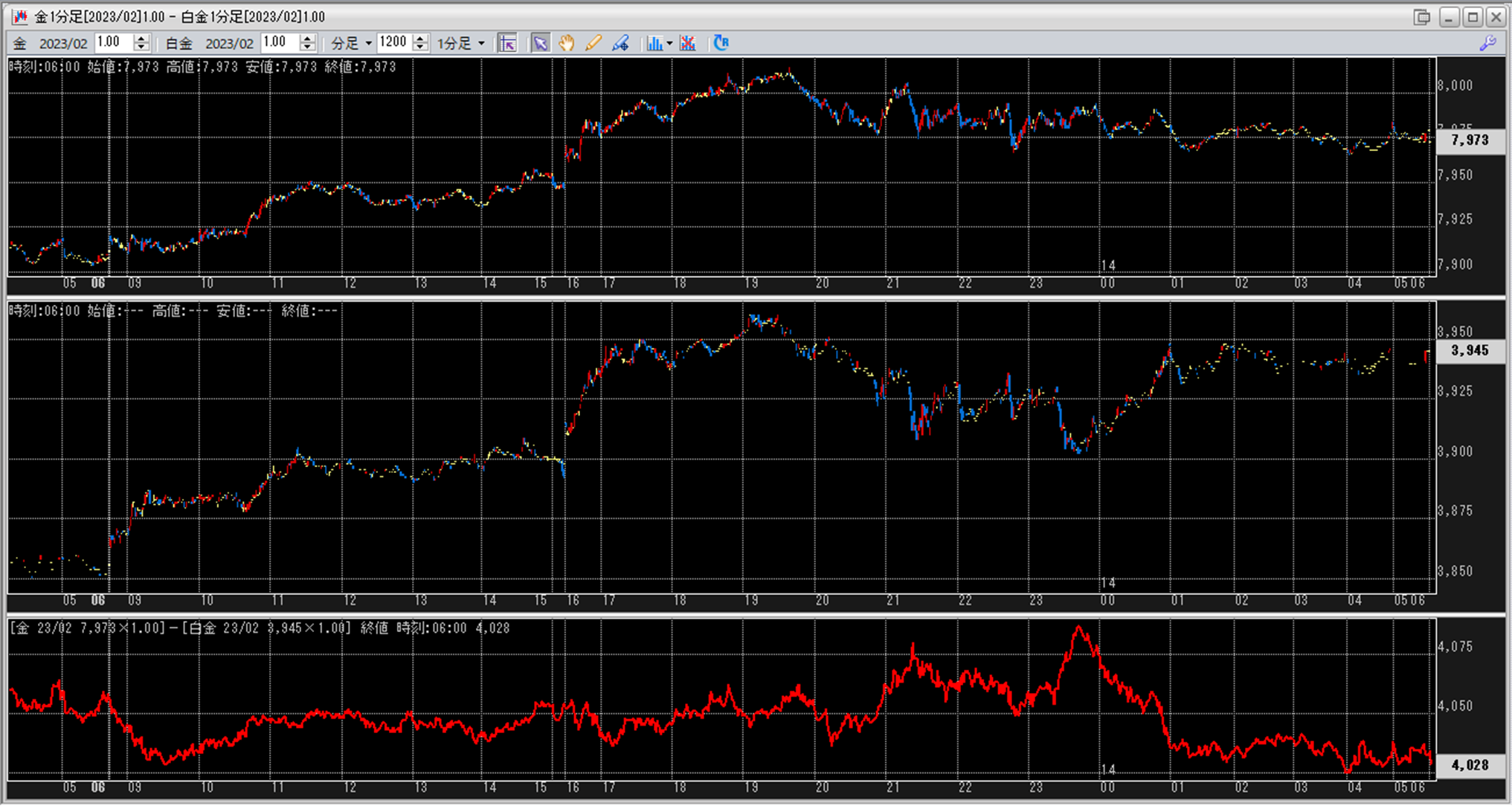This screenshot has width=1512, height=806.
Task: Decrease the 金 multiplier stepper value
Action: click(x=141, y=48)
